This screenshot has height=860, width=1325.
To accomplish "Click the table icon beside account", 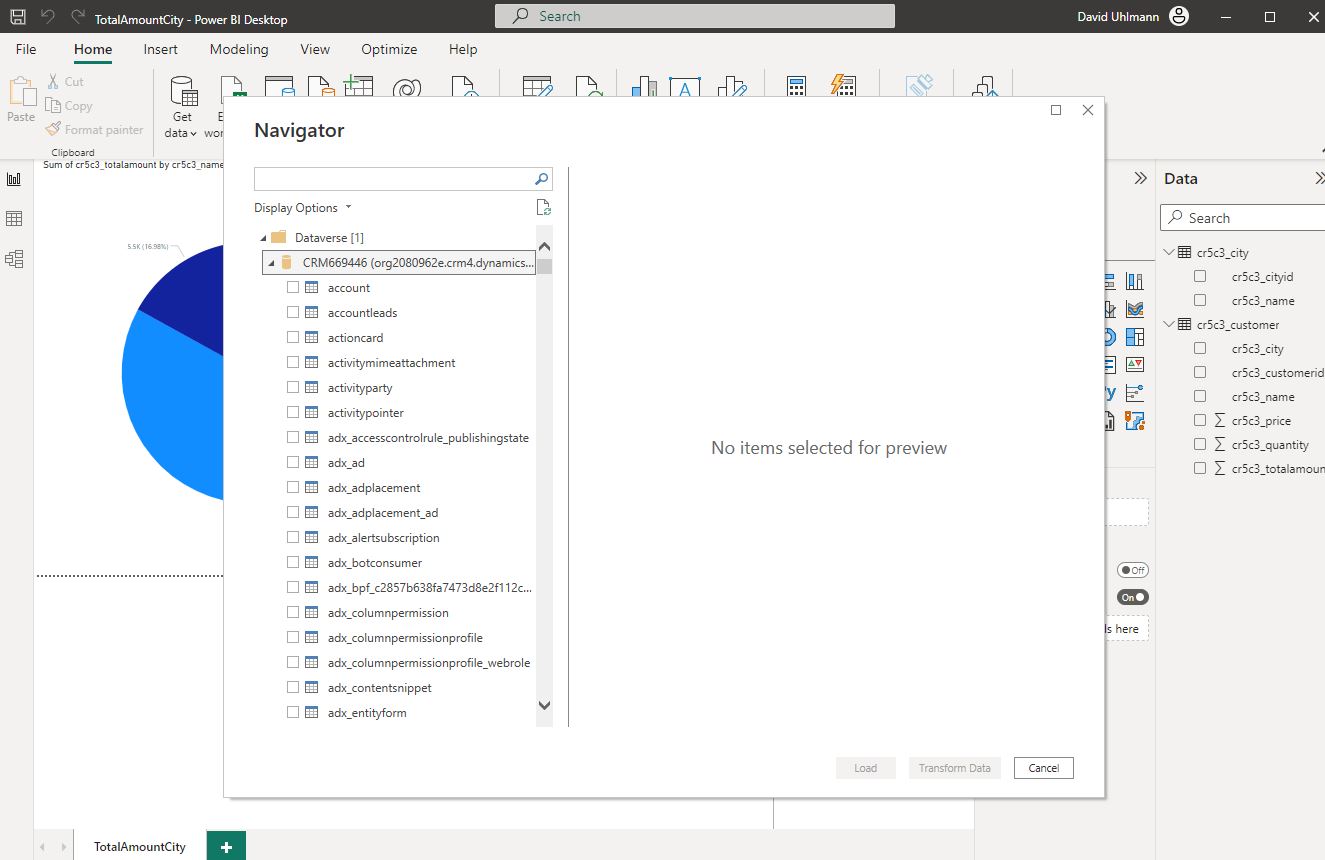I will pos(311,287).
